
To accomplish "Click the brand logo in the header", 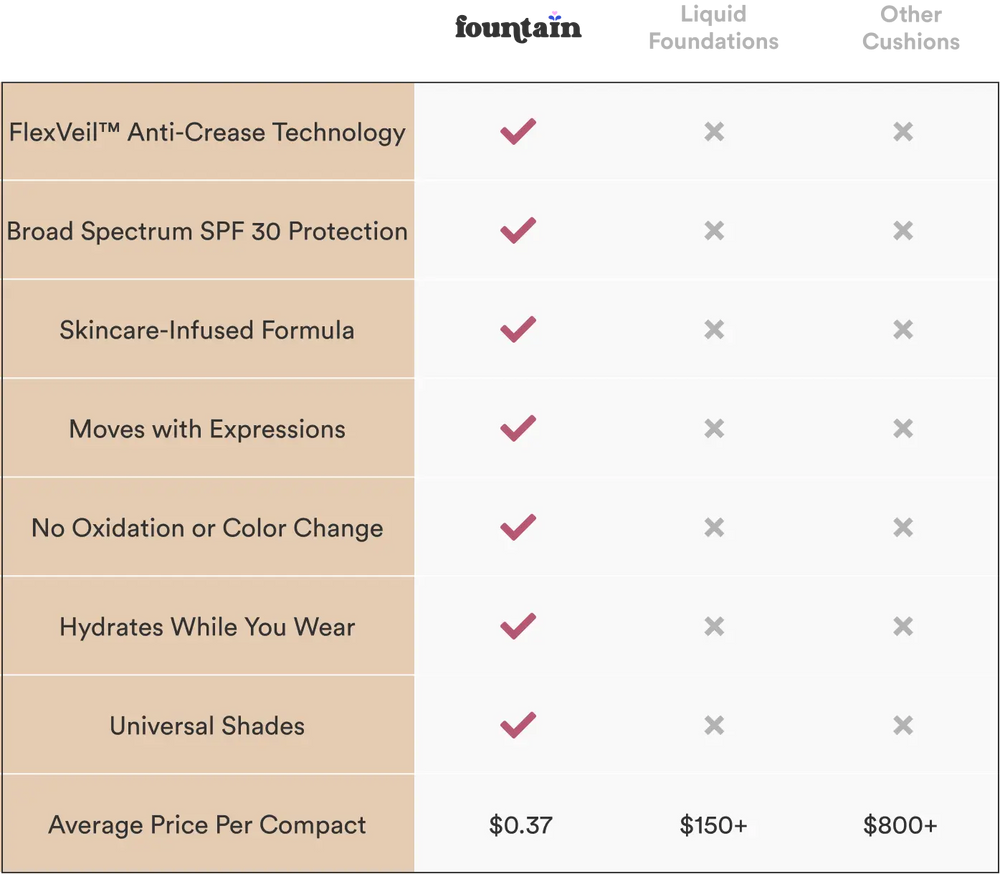I will click(x=518, y=28).
